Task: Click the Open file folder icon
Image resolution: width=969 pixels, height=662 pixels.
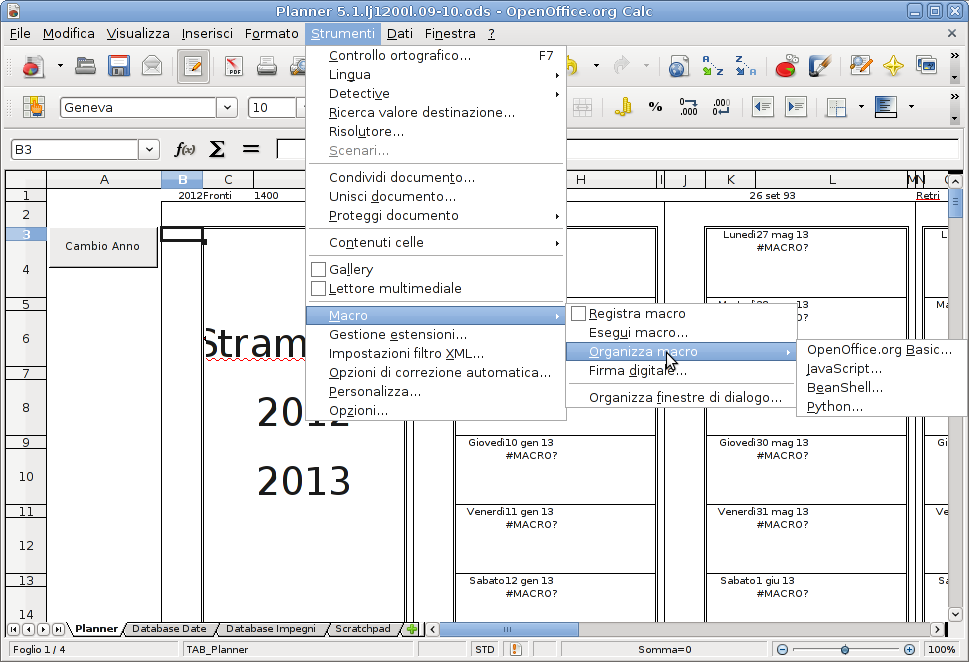Action: [x=85, y=66]
